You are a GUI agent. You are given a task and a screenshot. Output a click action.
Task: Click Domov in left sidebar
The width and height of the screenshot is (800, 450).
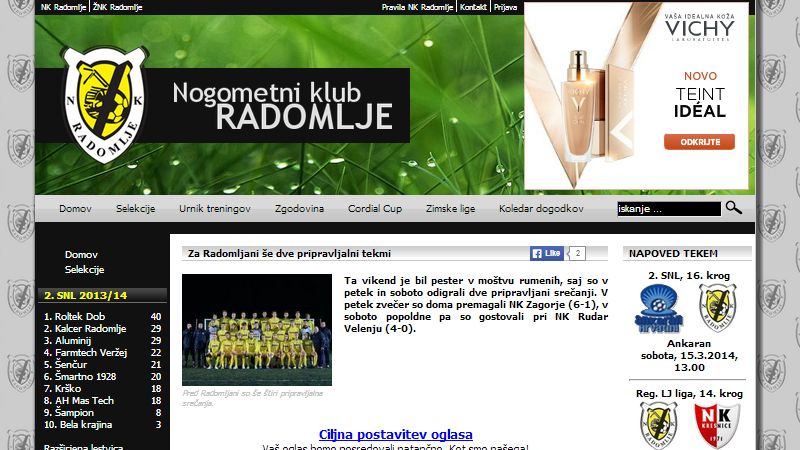81,254
